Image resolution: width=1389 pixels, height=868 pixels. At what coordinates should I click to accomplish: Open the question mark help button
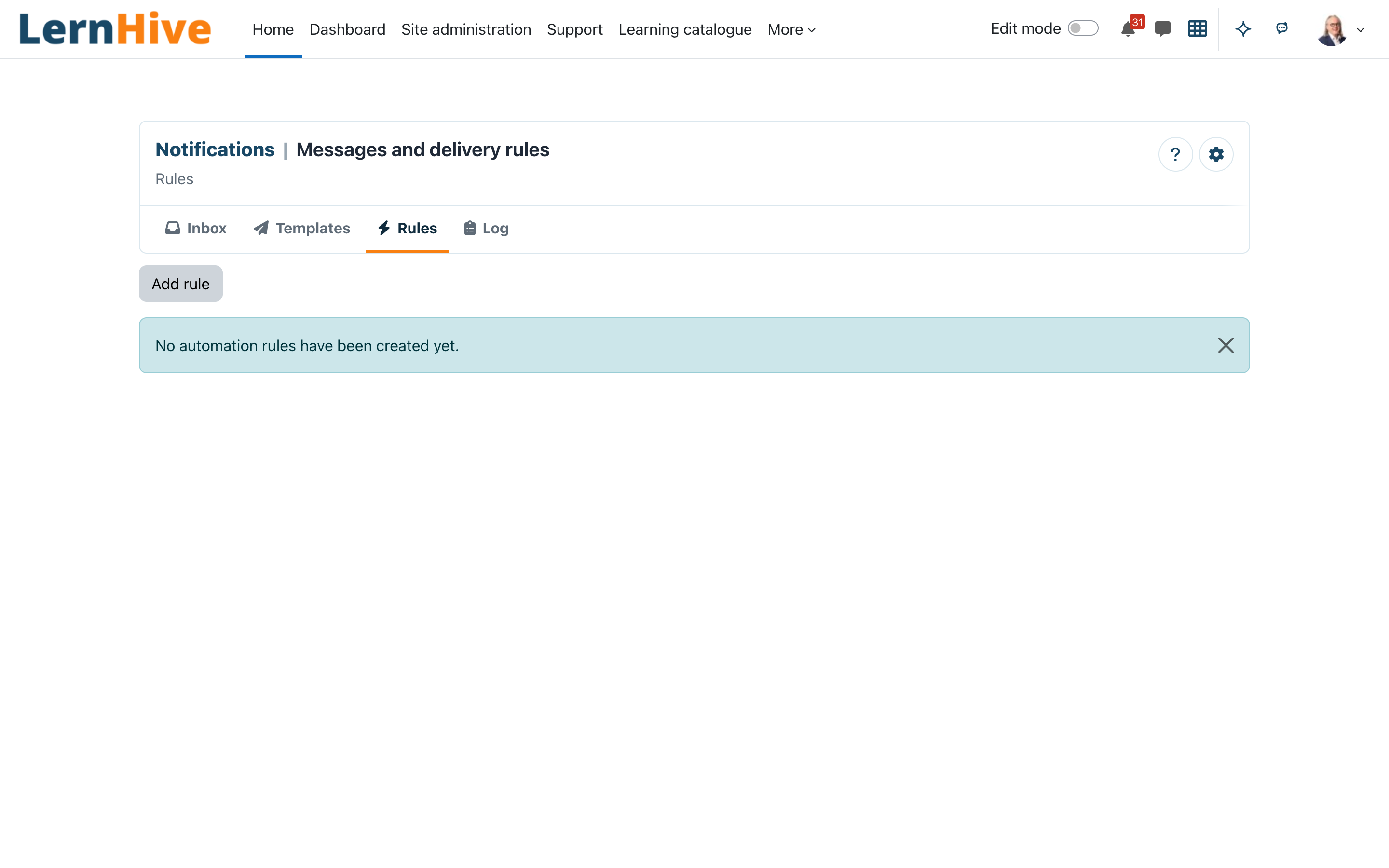tap(1175, 154)
